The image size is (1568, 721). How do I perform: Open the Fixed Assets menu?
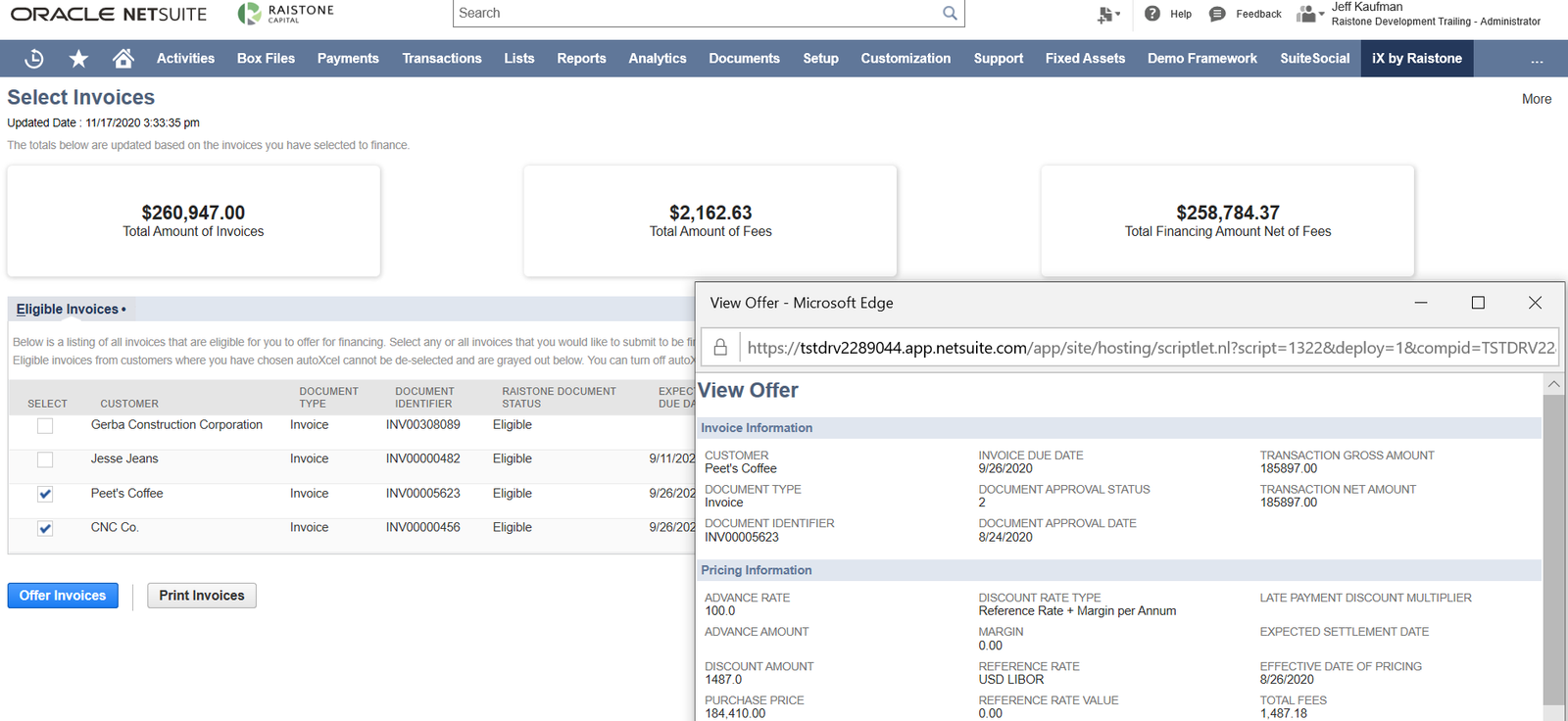[x=1085, y=59]
